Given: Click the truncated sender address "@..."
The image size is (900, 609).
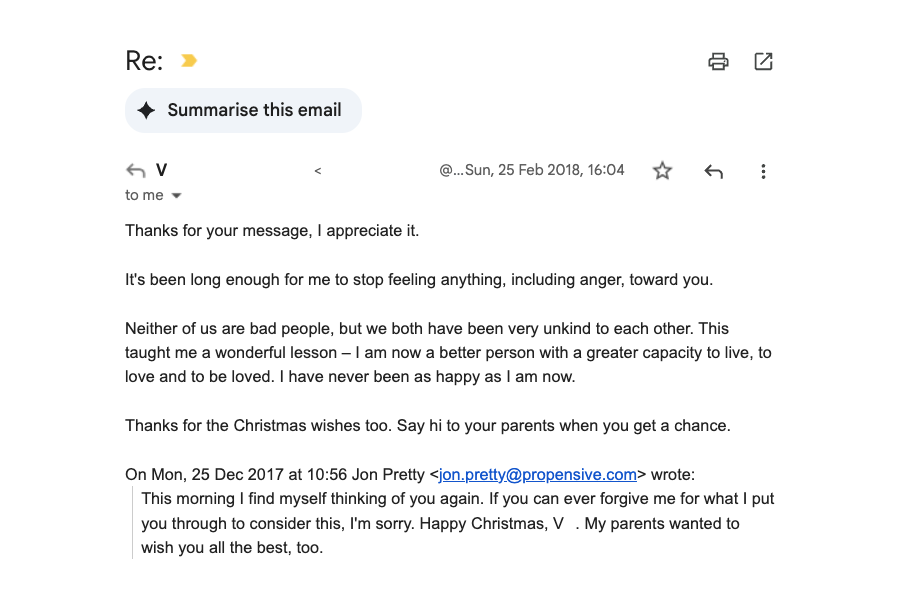Looking at the screenshot, I should click(451, 170).
